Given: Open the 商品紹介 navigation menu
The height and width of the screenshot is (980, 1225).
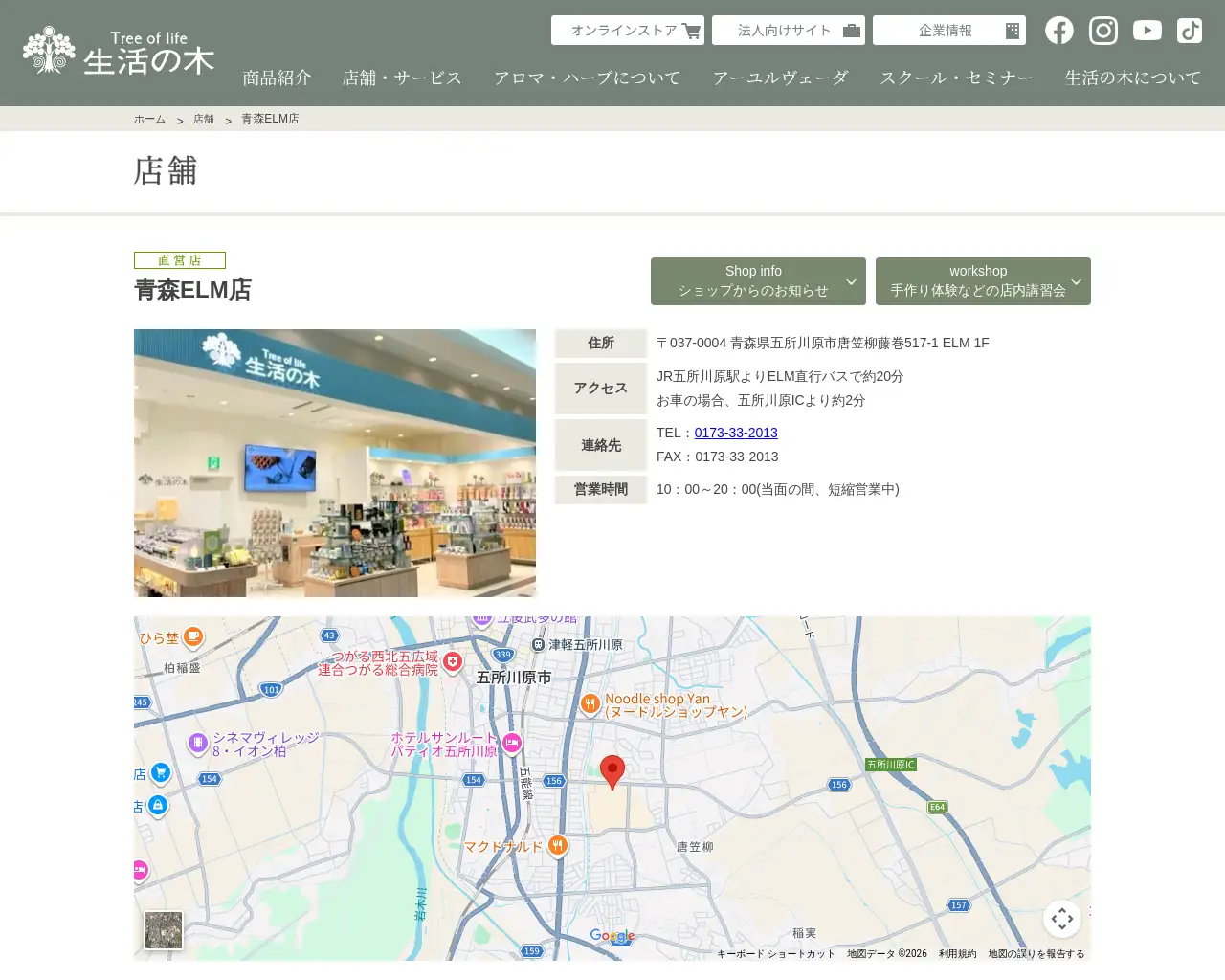Looking at the screenshot, I should pyautogui.click(x=277, y=78).
